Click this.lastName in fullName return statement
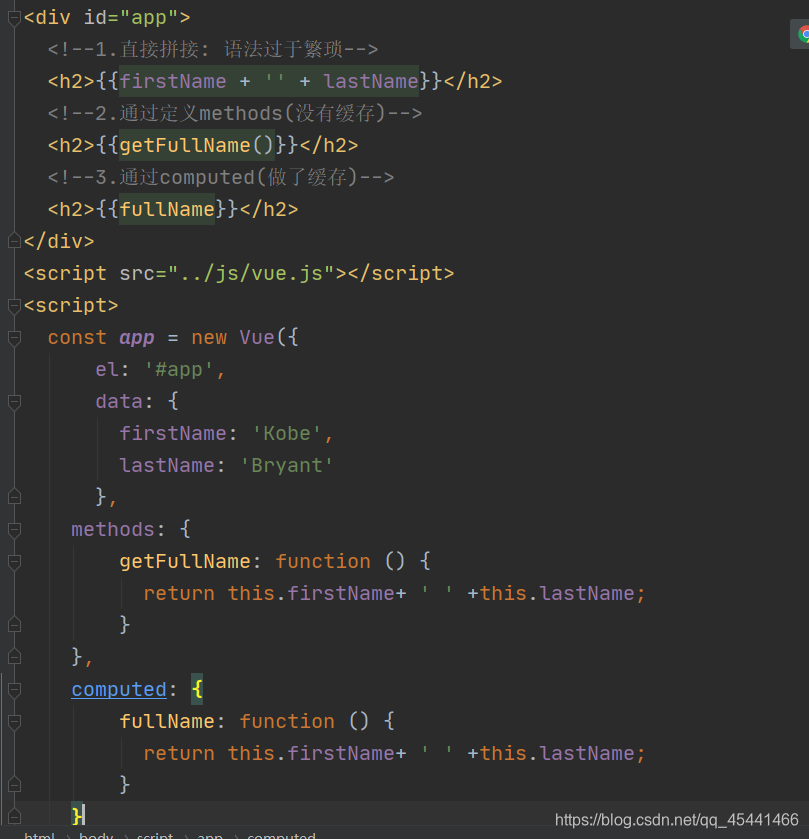 point(556,754)
